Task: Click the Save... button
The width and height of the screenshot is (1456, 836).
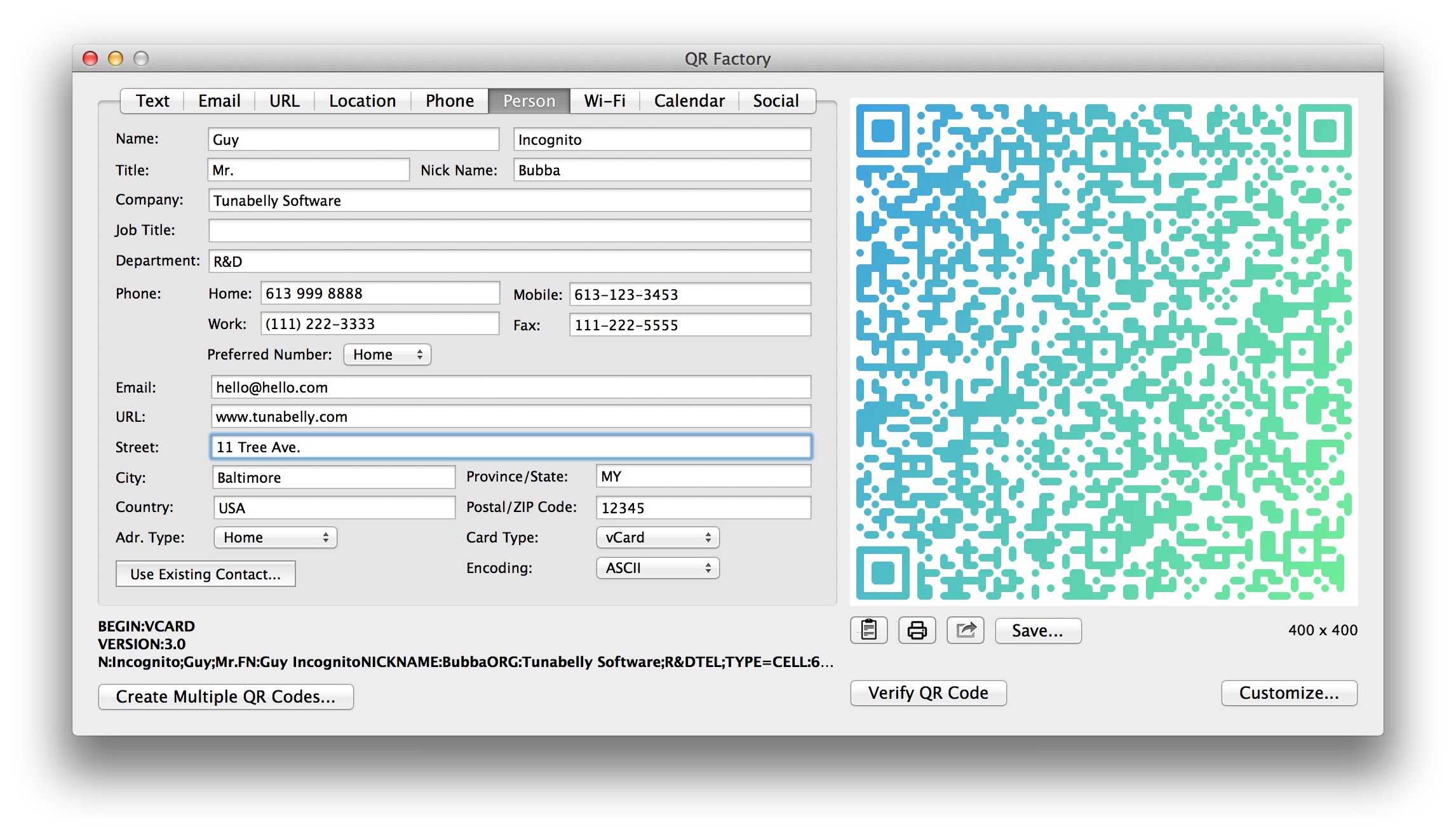Action: click(1038, 630)
